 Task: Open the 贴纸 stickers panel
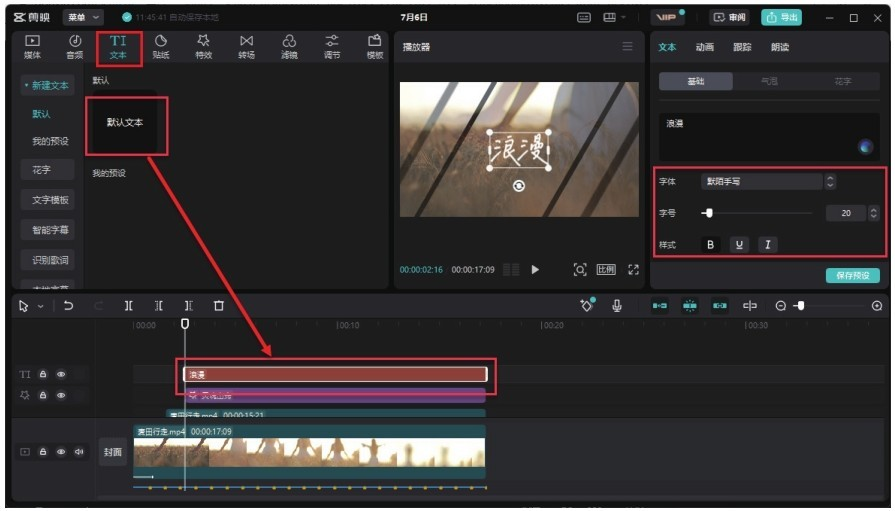point(161,47)
